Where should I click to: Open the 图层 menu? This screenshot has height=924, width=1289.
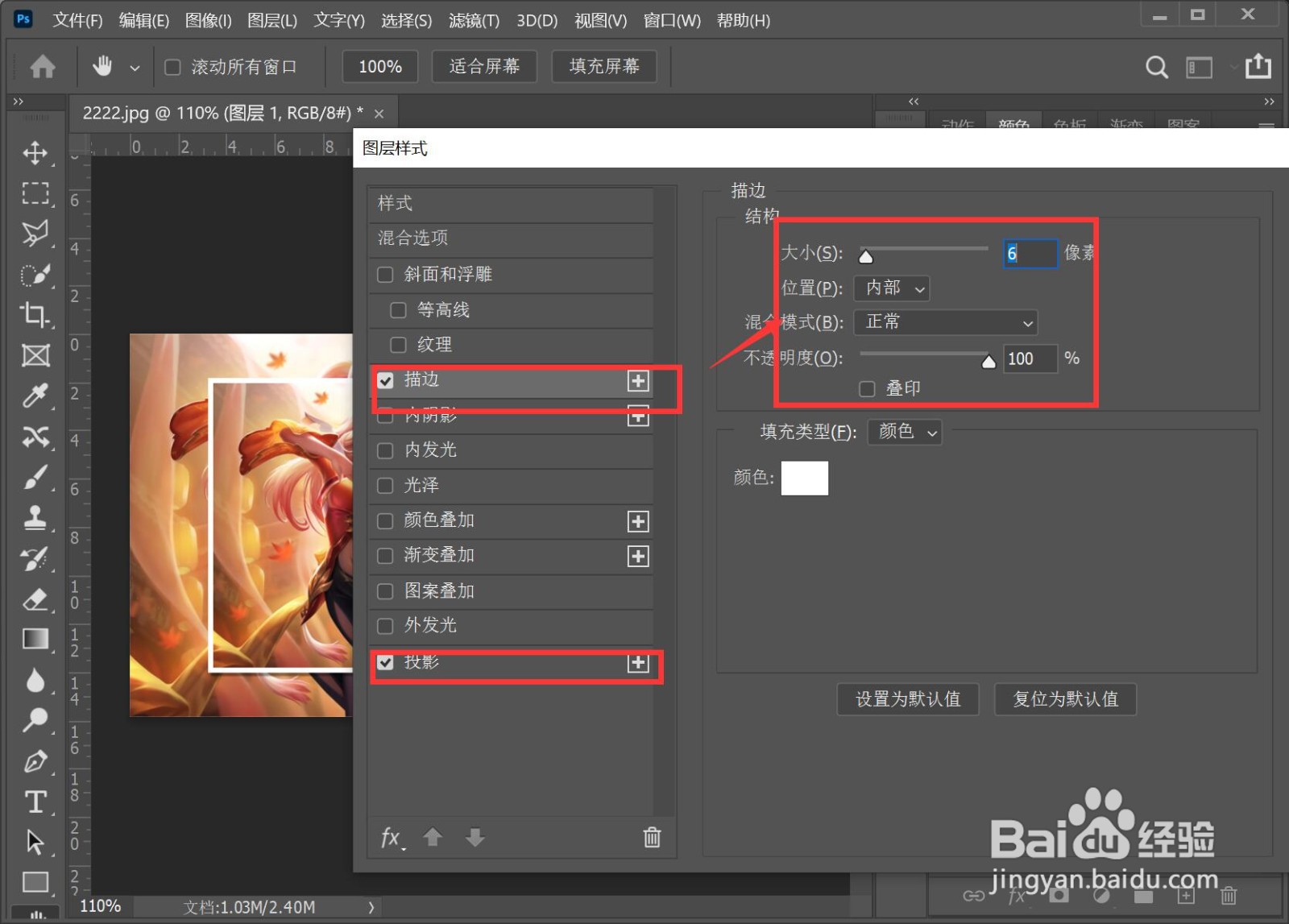click(271, 20)
